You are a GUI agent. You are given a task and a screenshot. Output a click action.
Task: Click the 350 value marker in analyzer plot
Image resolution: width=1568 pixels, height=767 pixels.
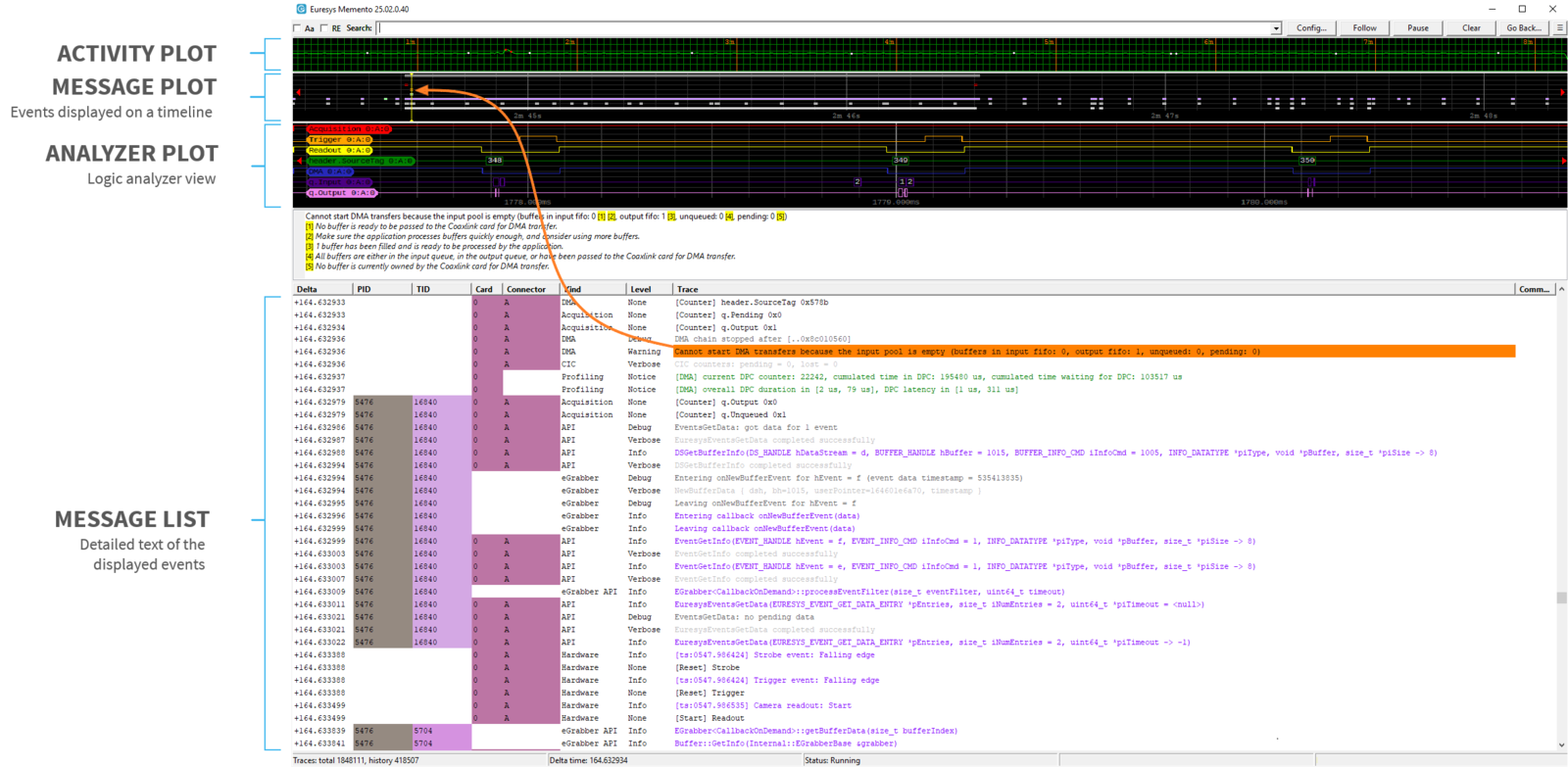pyautogui.click(x=1306, y=161)
